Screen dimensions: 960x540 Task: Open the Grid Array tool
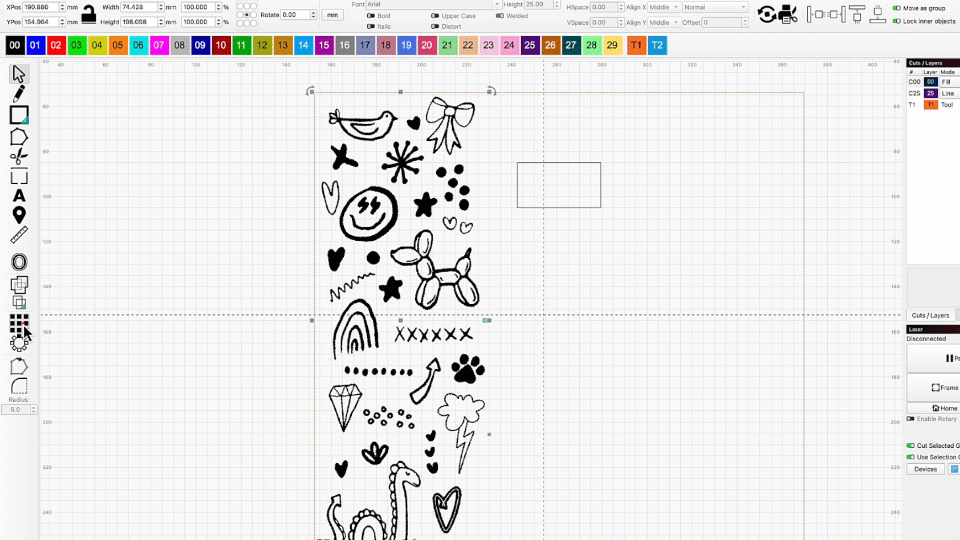[19, 322]
